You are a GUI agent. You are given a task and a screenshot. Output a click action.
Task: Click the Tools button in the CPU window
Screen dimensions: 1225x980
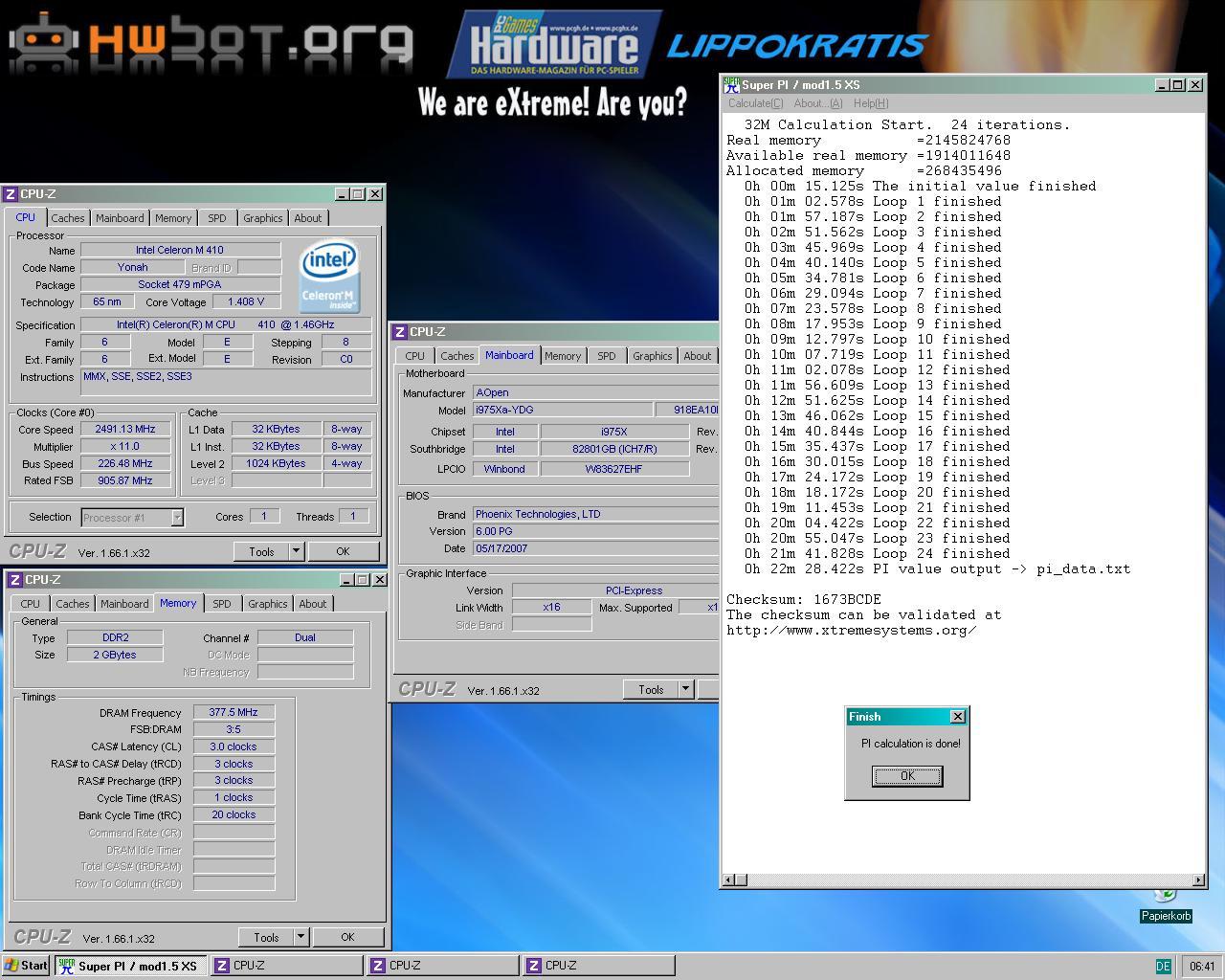(261, 551)
